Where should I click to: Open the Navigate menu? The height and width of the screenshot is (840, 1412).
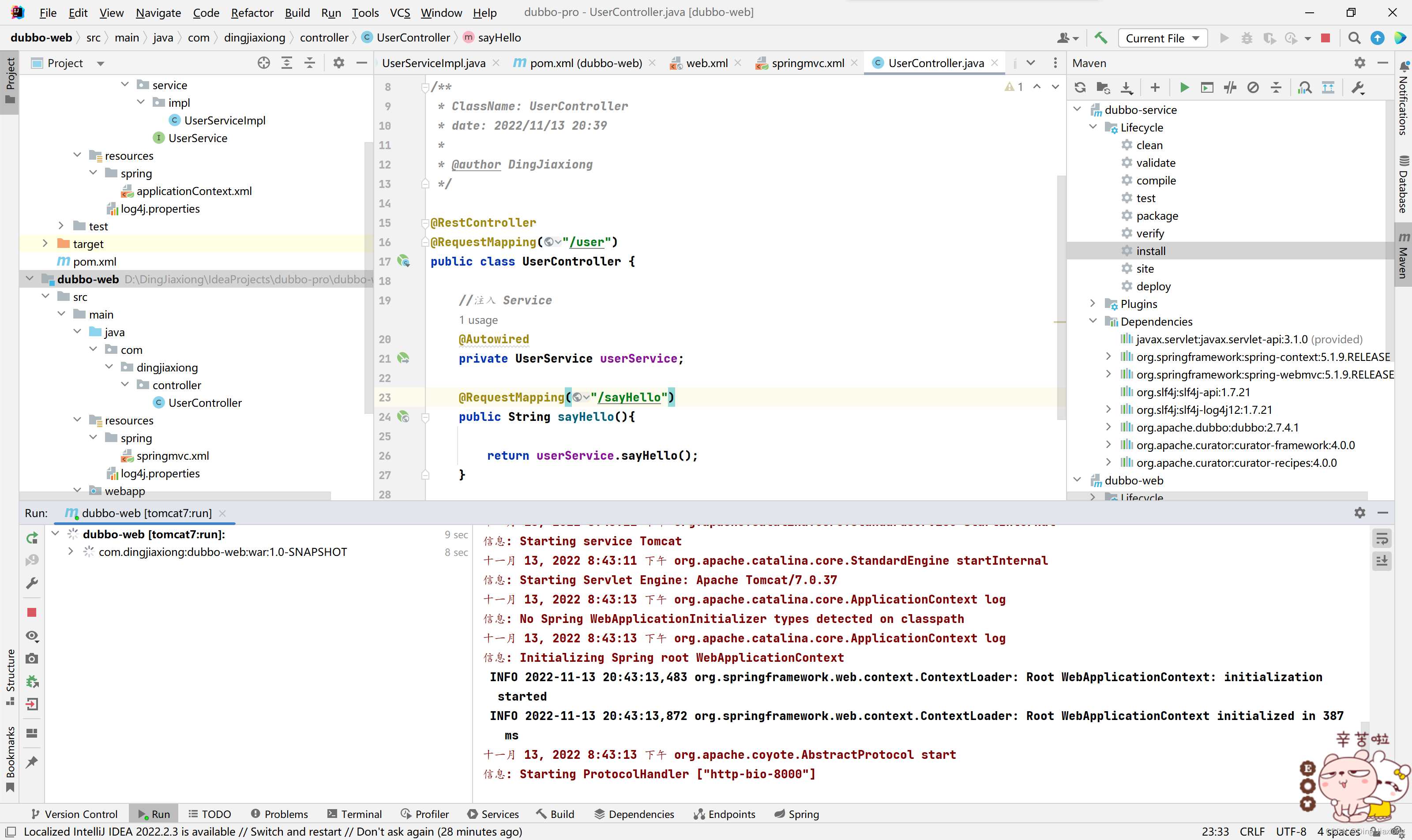tap(158, 12)
